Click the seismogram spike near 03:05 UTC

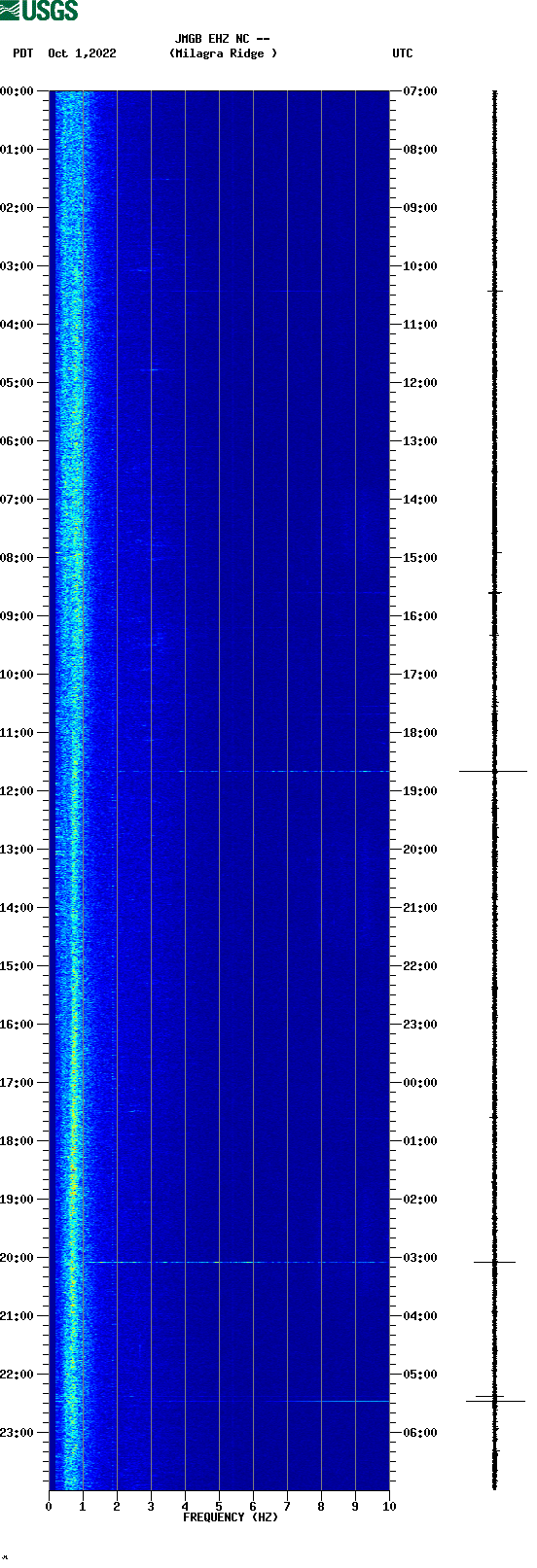[494, 1262]
